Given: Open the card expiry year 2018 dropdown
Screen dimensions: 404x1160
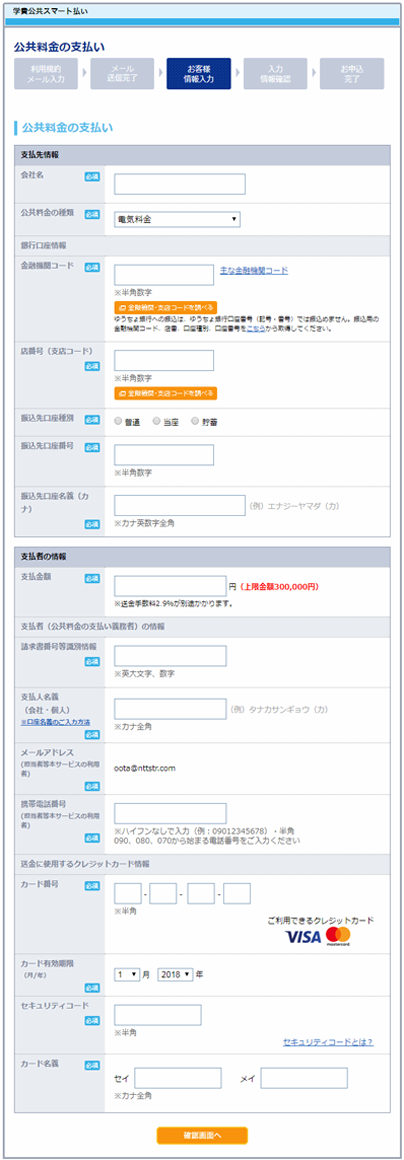Looking at the screenshot, I should (175, 974).
